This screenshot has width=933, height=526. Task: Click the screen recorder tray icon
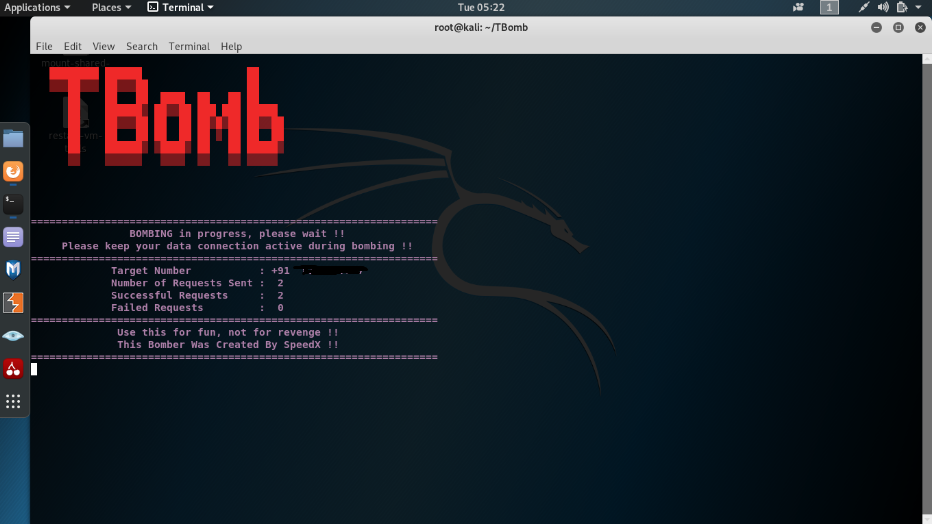click(799, 7)
